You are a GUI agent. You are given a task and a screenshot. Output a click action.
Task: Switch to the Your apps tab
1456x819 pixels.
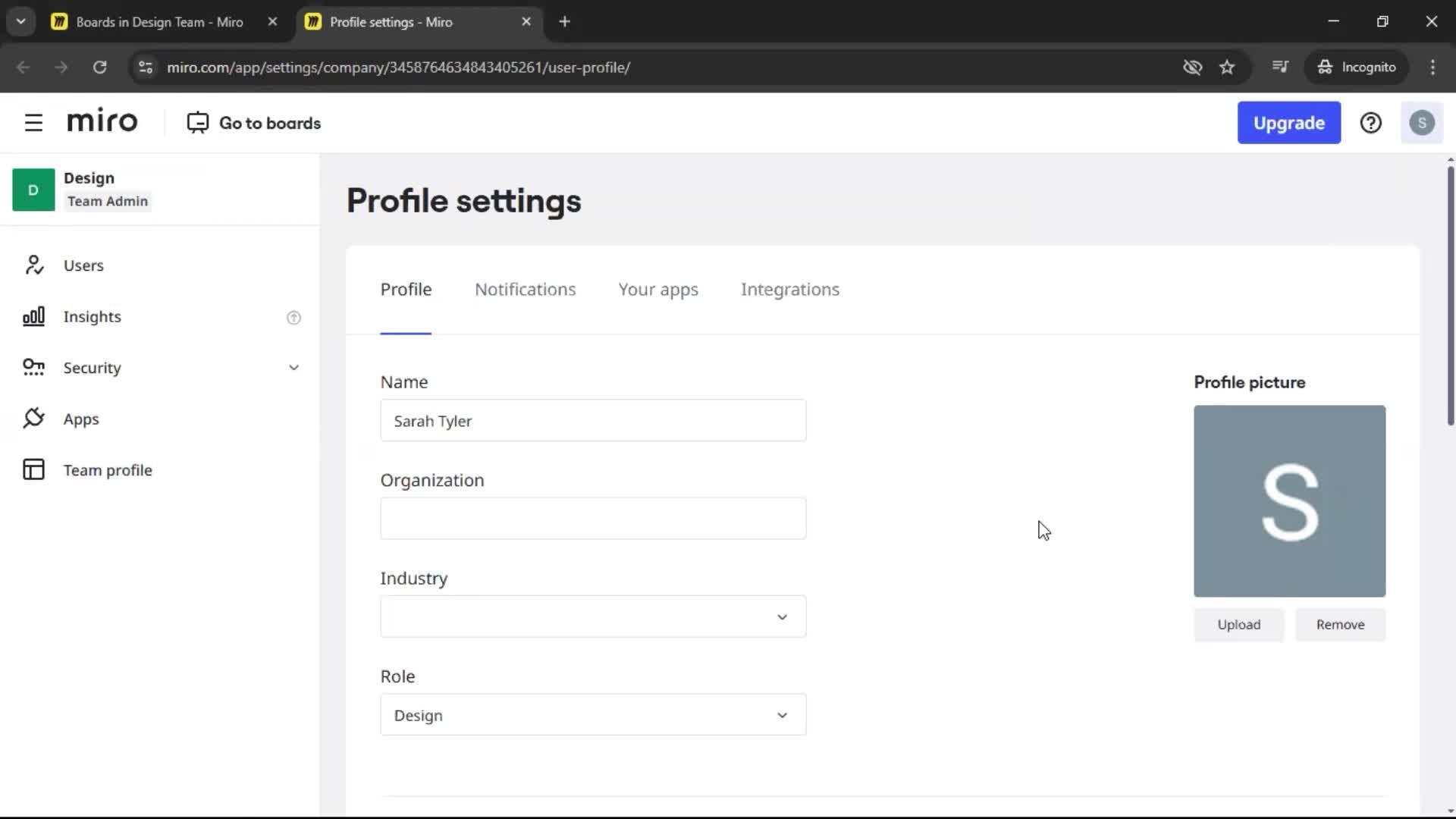point(658,290)
